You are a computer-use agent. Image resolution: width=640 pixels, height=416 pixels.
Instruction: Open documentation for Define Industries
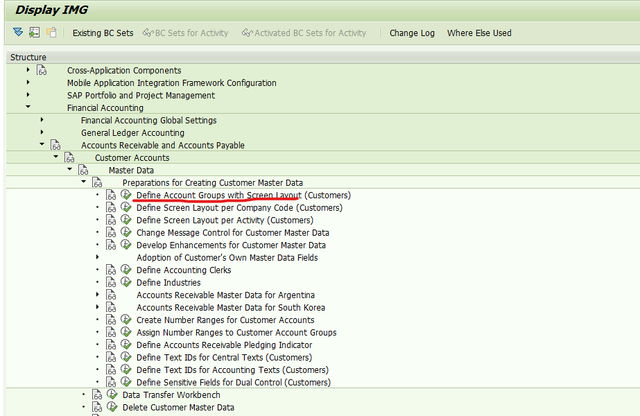point(111,283)
